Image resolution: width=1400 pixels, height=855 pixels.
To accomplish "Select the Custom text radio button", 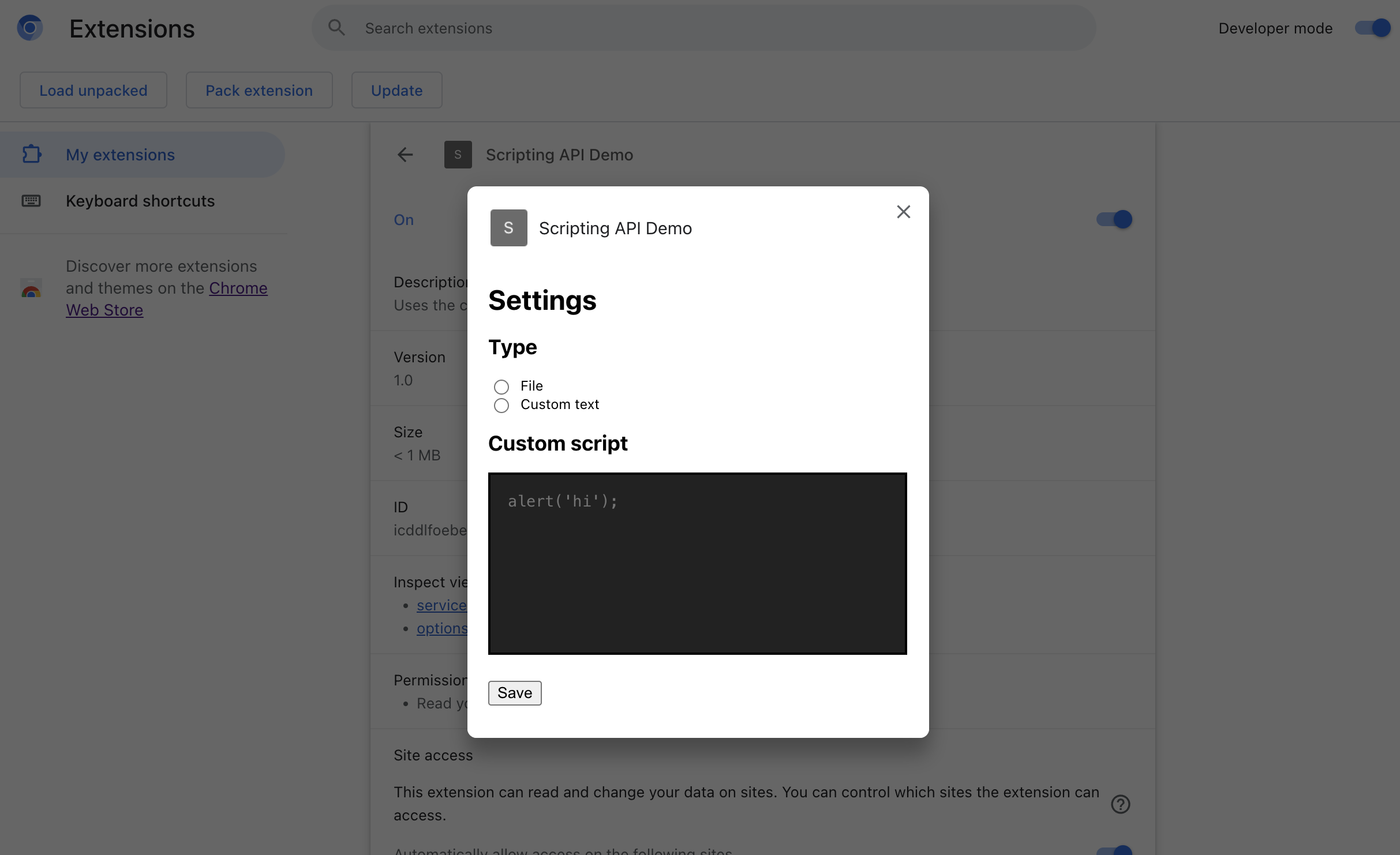I will (x=502, y=404).
